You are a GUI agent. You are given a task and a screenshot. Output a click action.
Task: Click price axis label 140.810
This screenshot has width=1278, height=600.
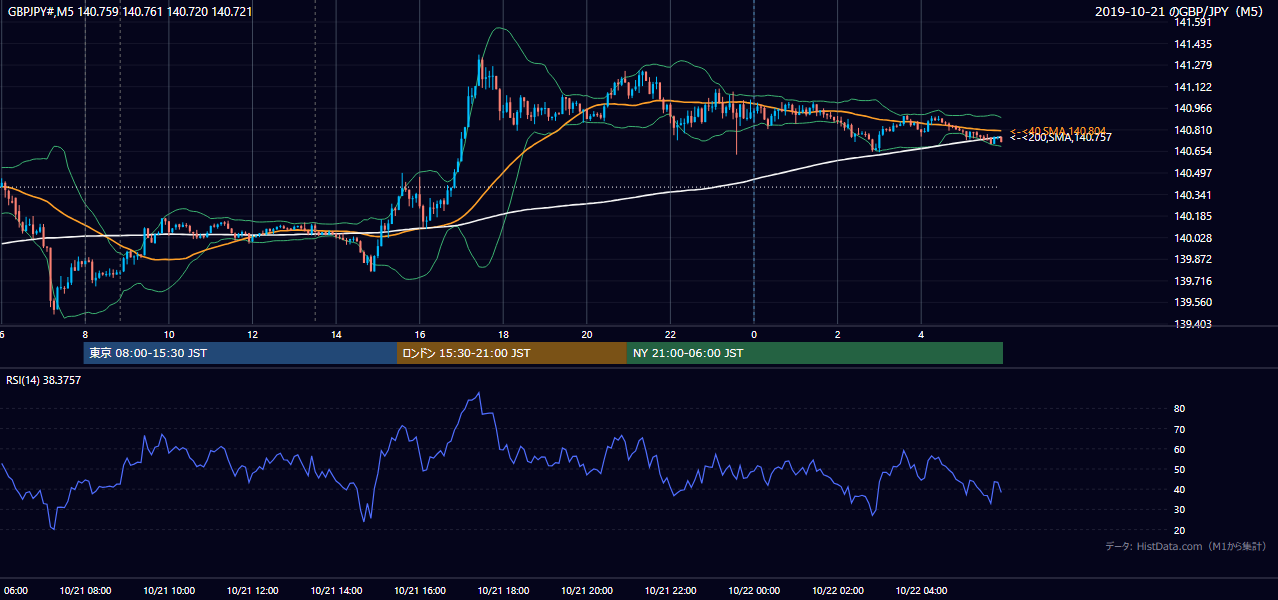tap(1193, 130)
